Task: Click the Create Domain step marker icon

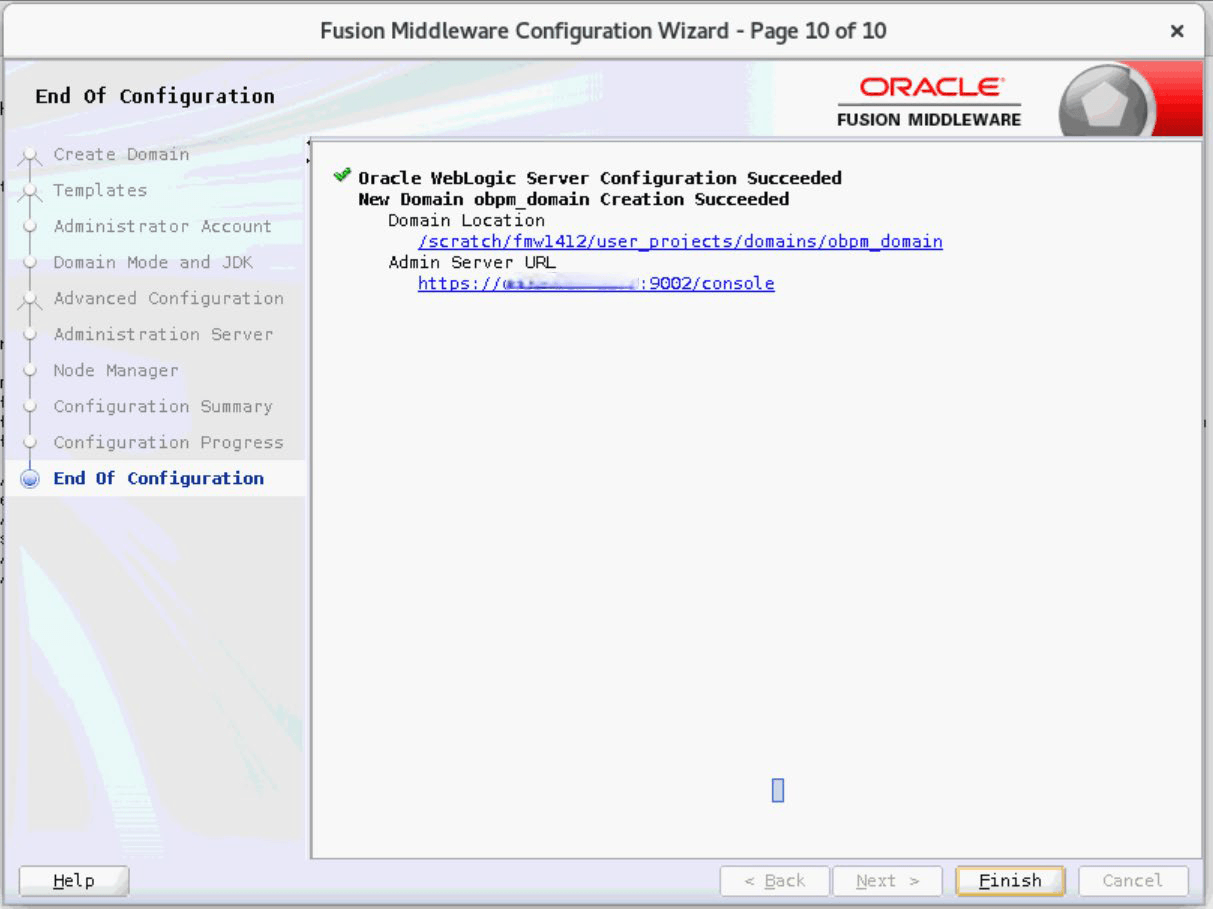Action: point(30,155)
